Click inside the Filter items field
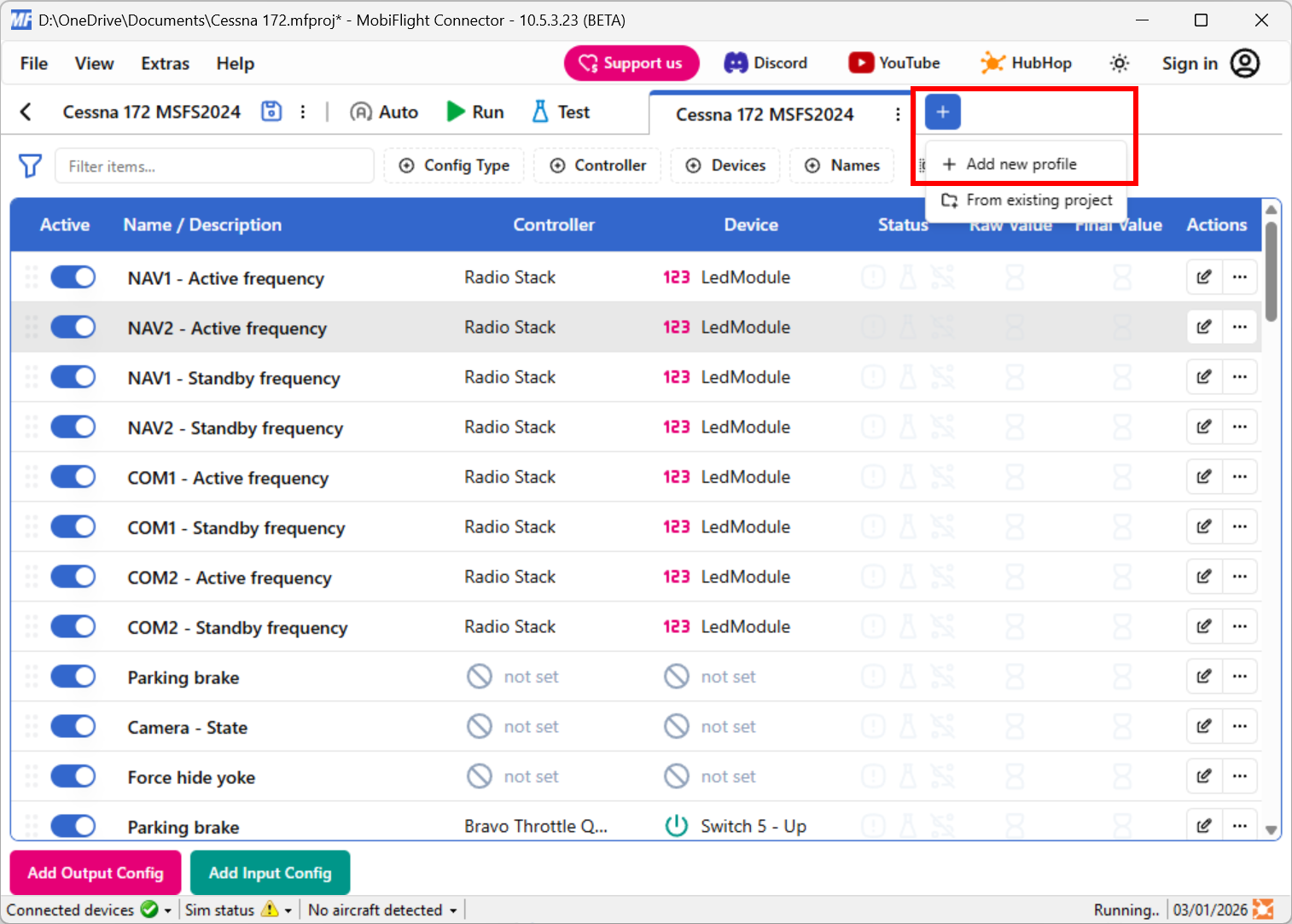 [213, 166]
